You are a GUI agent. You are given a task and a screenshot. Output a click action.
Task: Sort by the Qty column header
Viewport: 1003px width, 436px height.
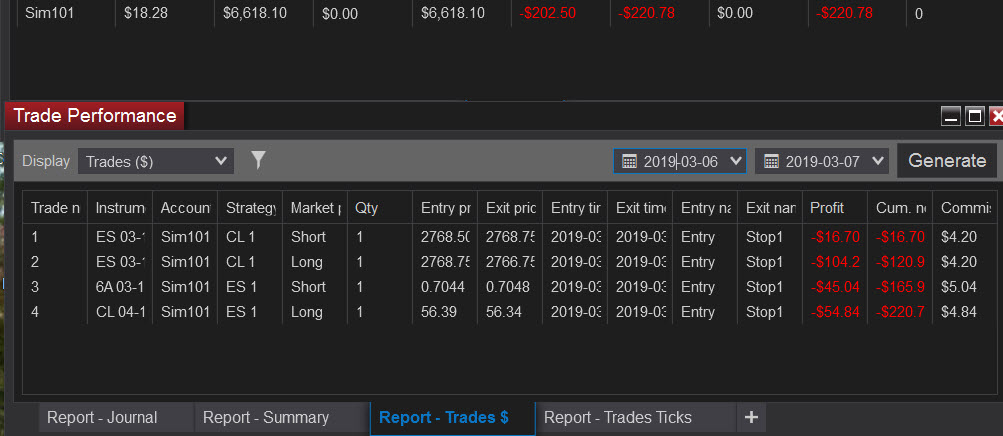(367, 208)
